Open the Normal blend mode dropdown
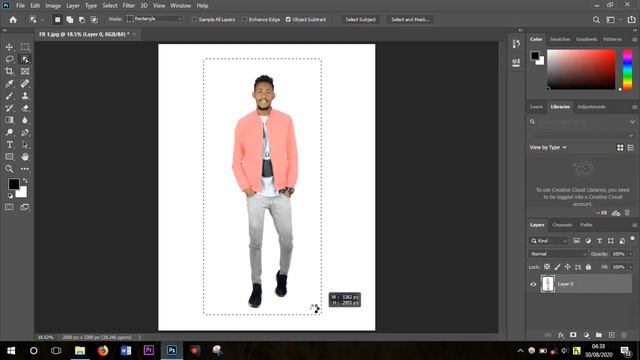The height and width of the screenshot is (360, 640). [x=558, y=254]
